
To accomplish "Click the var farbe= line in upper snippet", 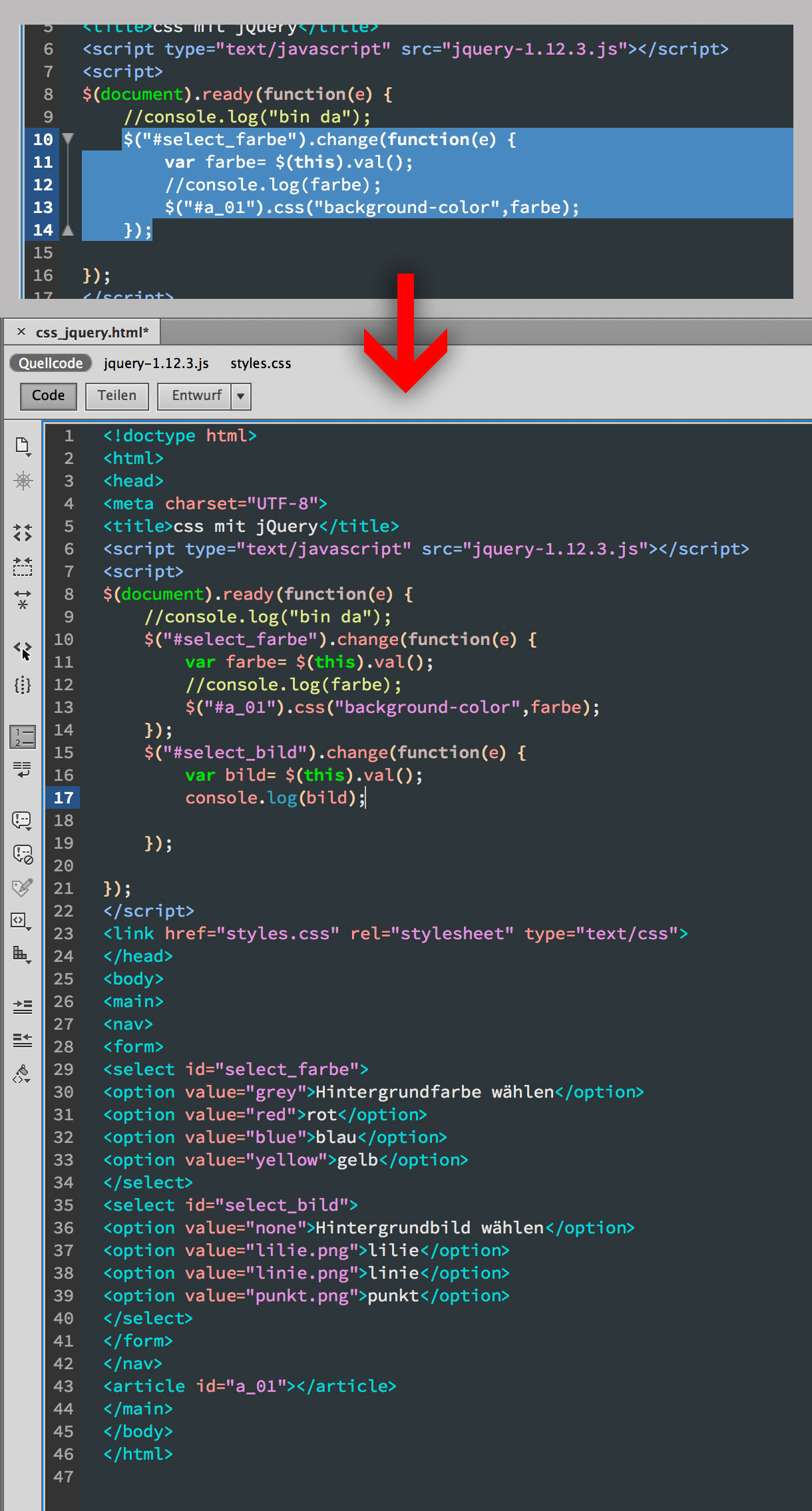I will point(289,162).
